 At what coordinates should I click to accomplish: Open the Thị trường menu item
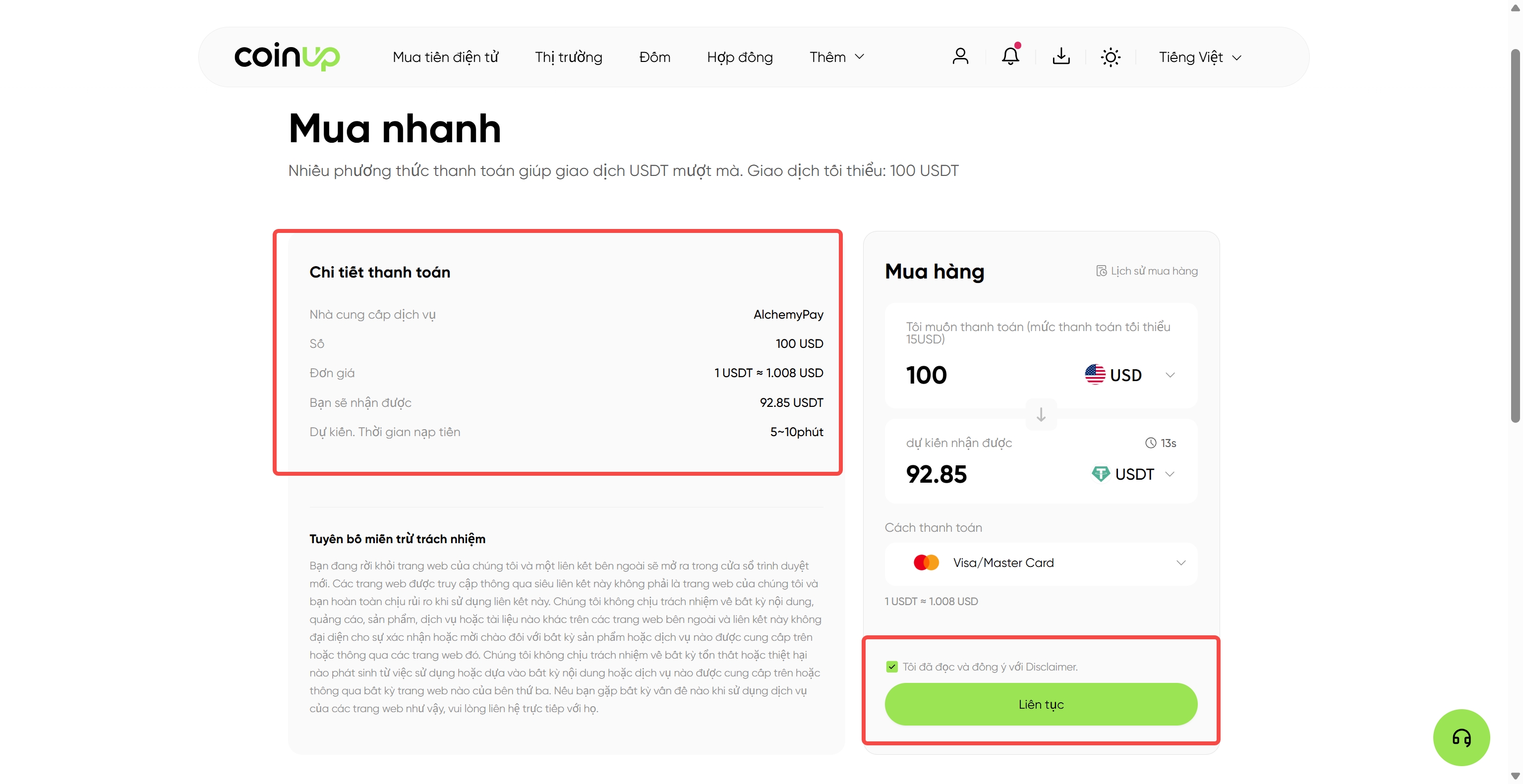tap(568, 57)
